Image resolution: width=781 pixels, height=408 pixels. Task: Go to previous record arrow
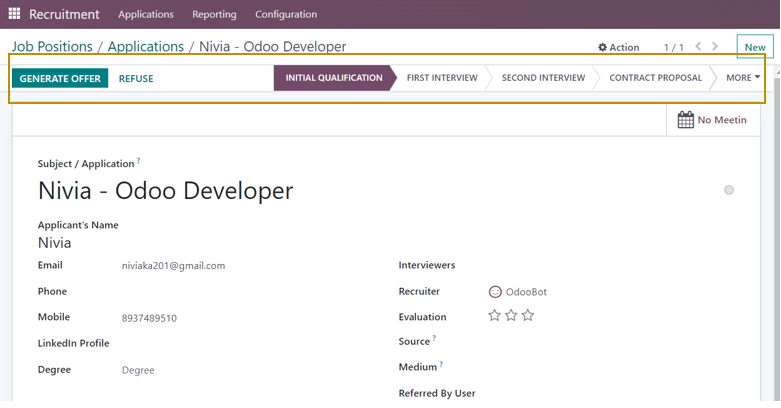tap(698, 47)
